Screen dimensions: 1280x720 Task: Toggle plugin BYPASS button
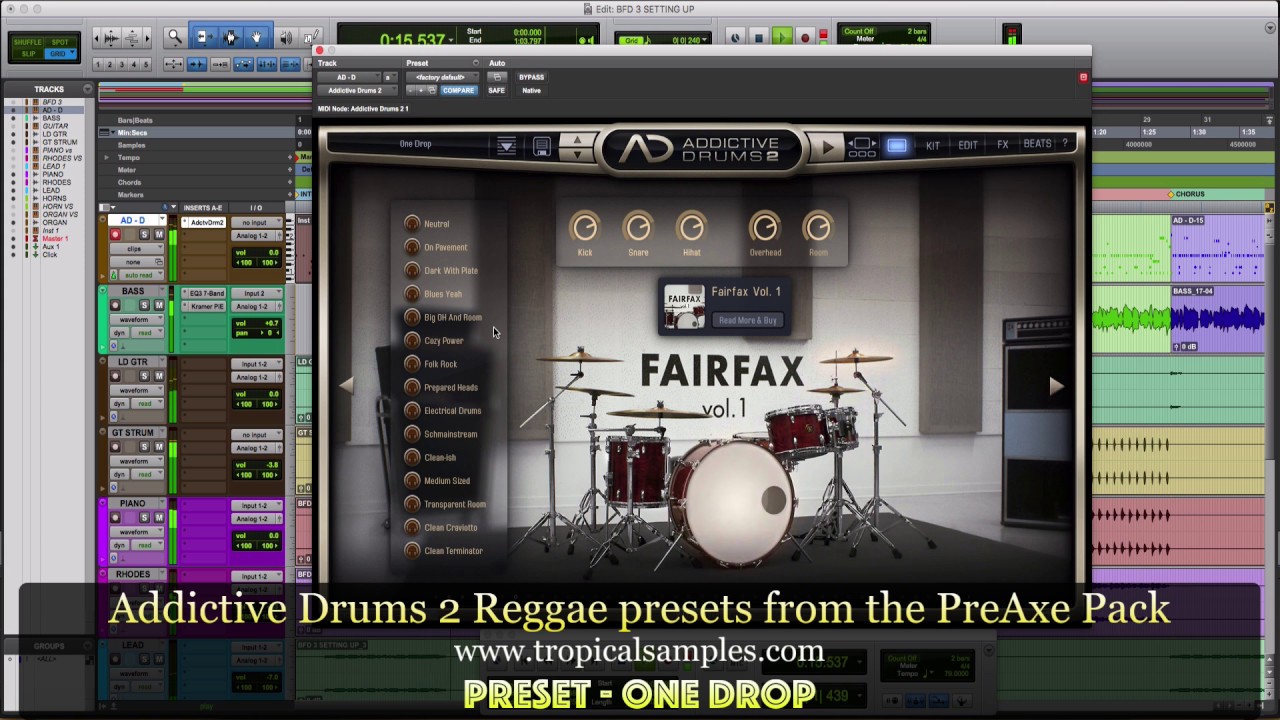pos(531,77)
